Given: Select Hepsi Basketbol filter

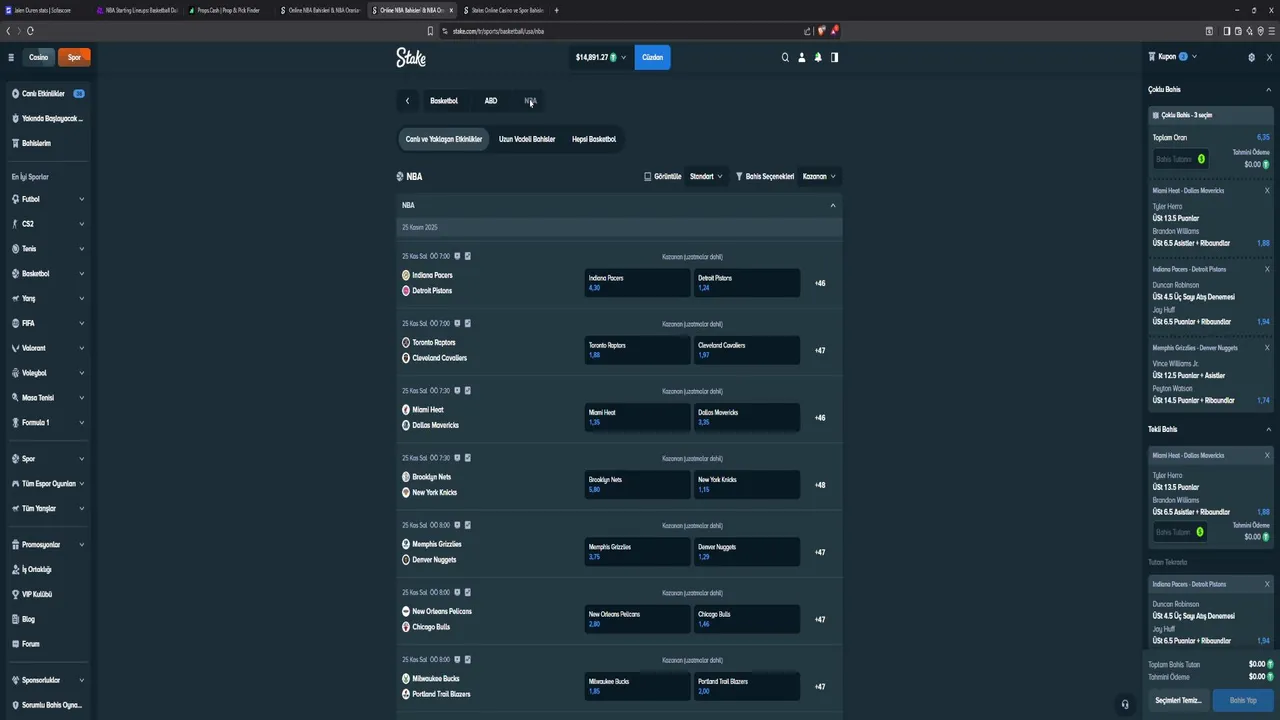Looking at the screenshot, I should coord(594,139).
